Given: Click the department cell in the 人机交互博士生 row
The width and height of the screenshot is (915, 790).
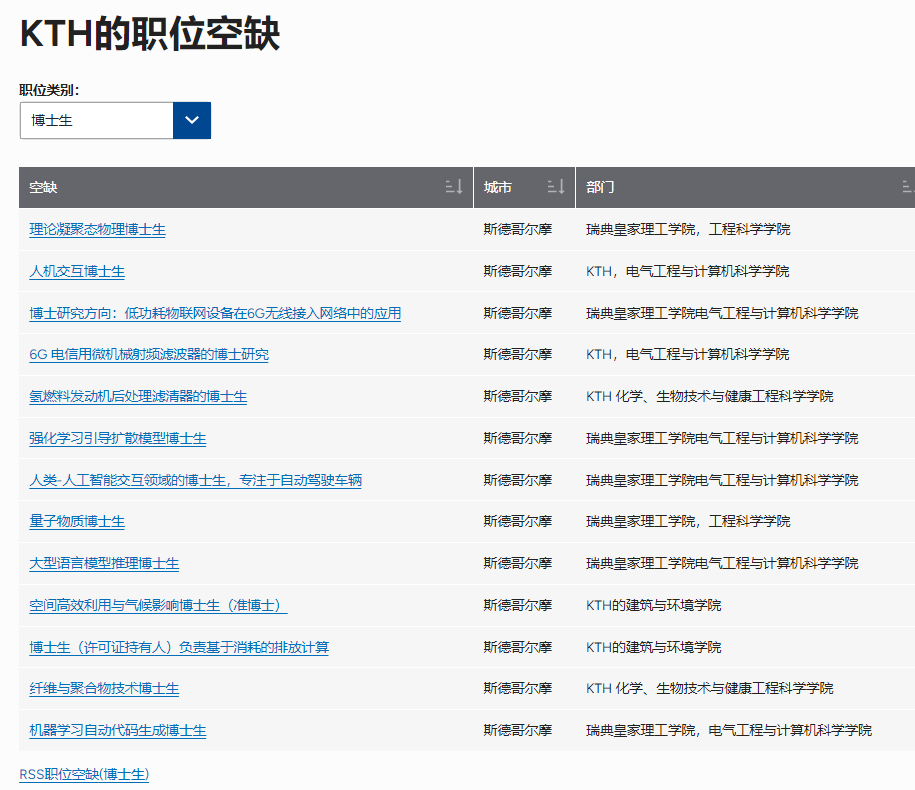Looking at the screenshot, I should coord(687,271).
